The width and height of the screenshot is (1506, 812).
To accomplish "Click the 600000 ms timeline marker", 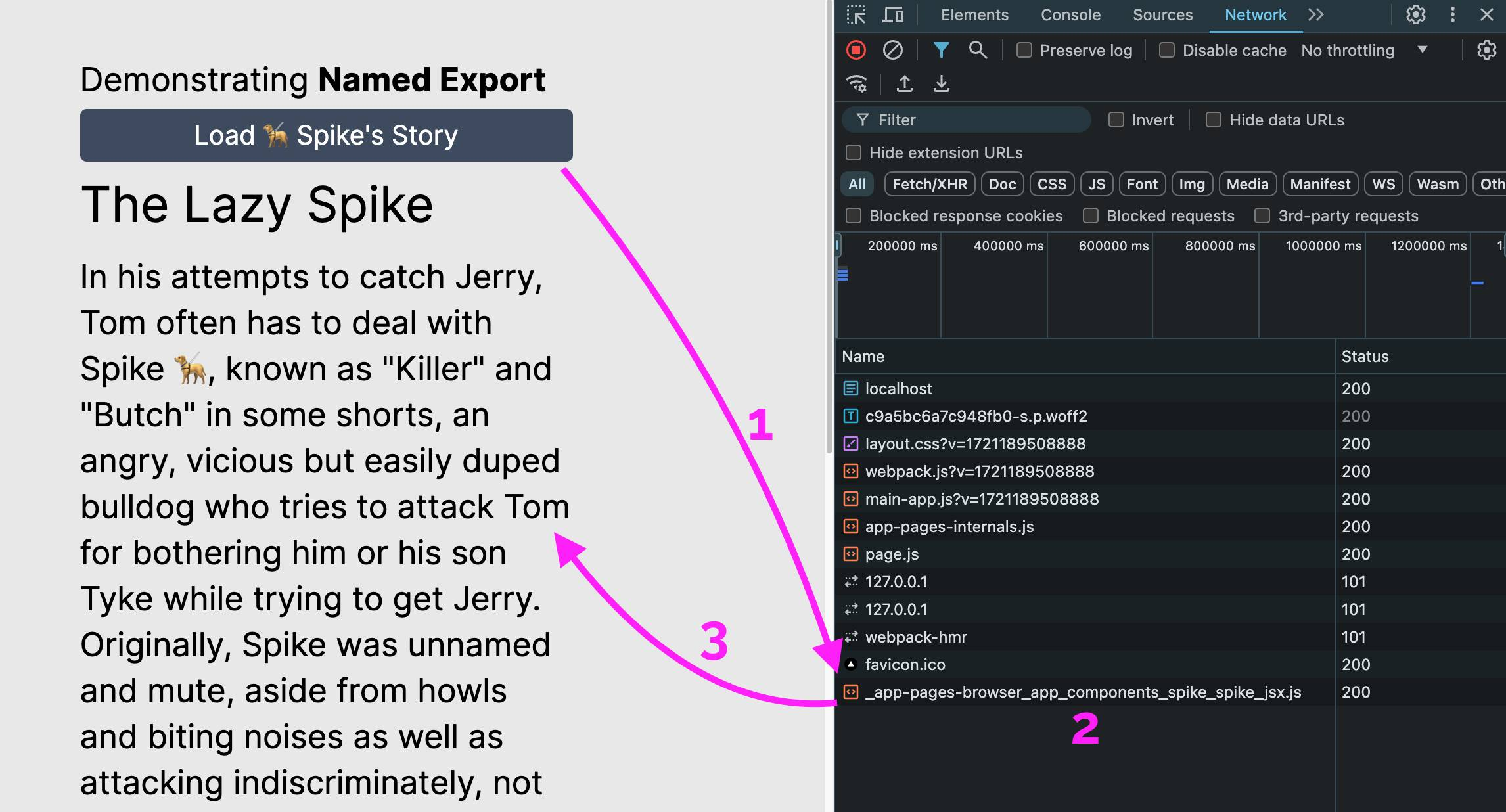I will click(x=1113, y=246).
